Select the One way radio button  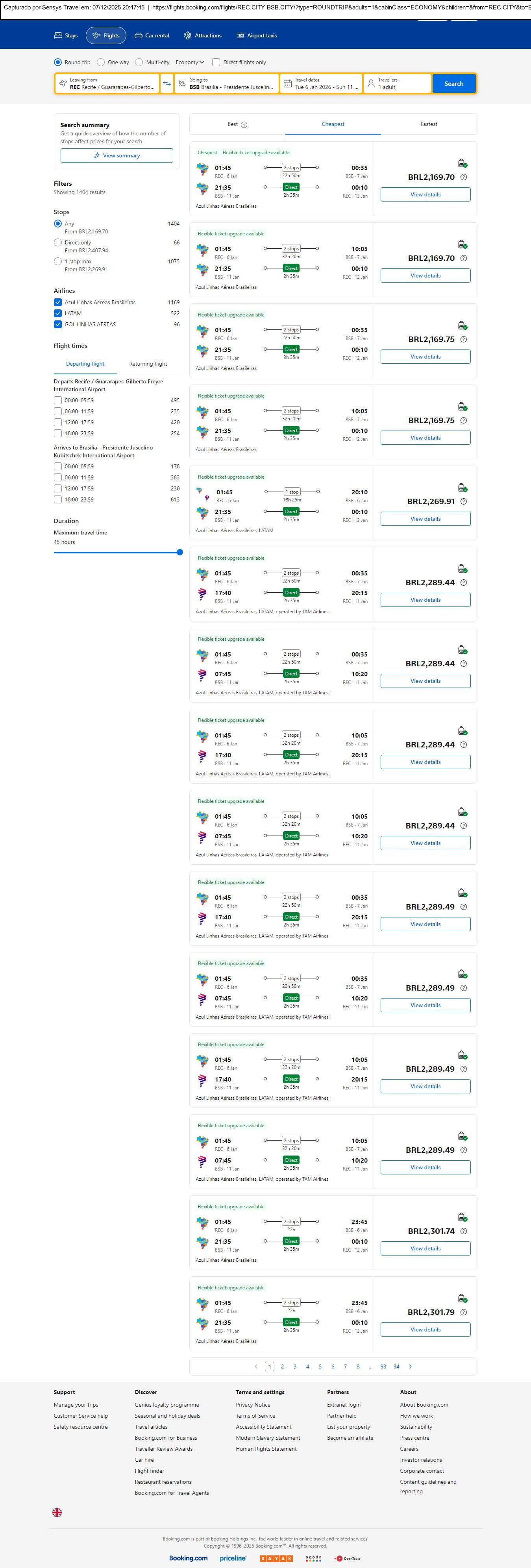pos(101,62)
